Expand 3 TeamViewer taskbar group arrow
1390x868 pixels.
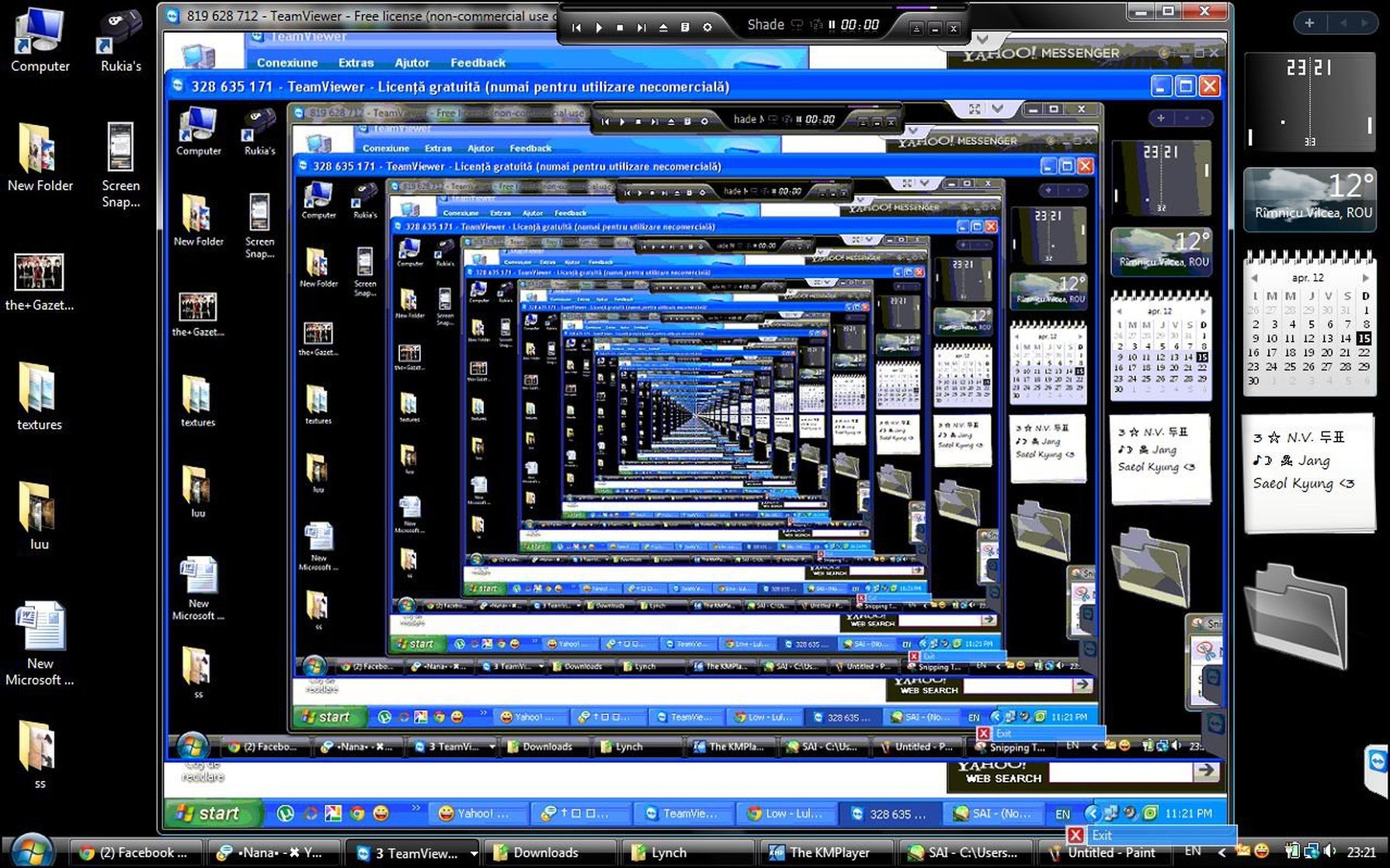pyautogui.click(x=473, y=853)
